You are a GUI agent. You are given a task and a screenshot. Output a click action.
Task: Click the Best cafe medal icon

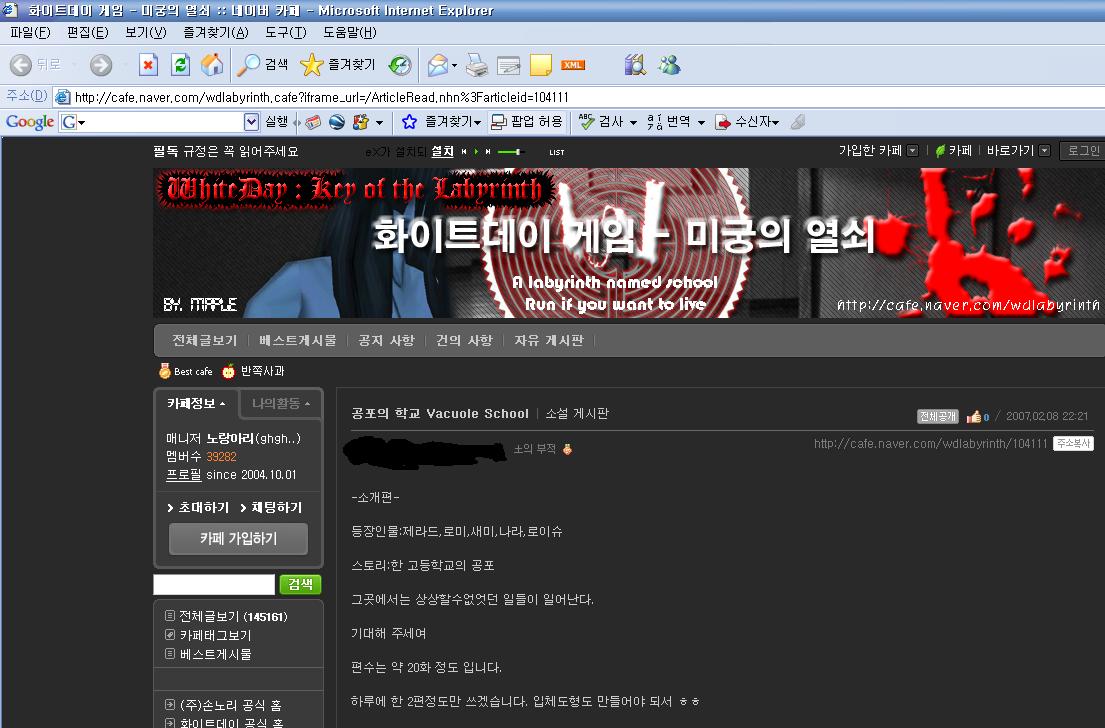(165, 371)
